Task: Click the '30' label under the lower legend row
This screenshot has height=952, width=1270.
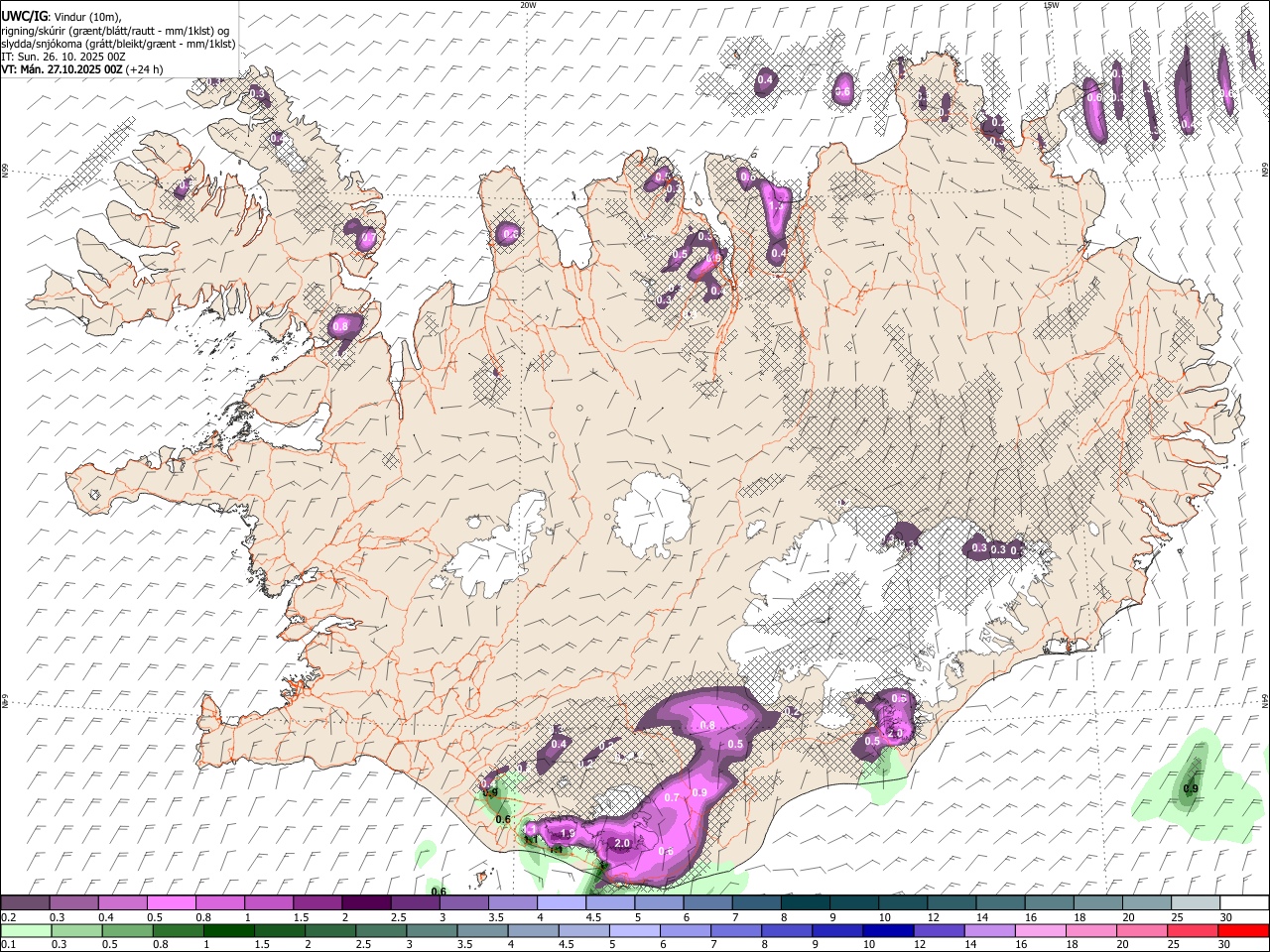Action: tap(1225, 944)
